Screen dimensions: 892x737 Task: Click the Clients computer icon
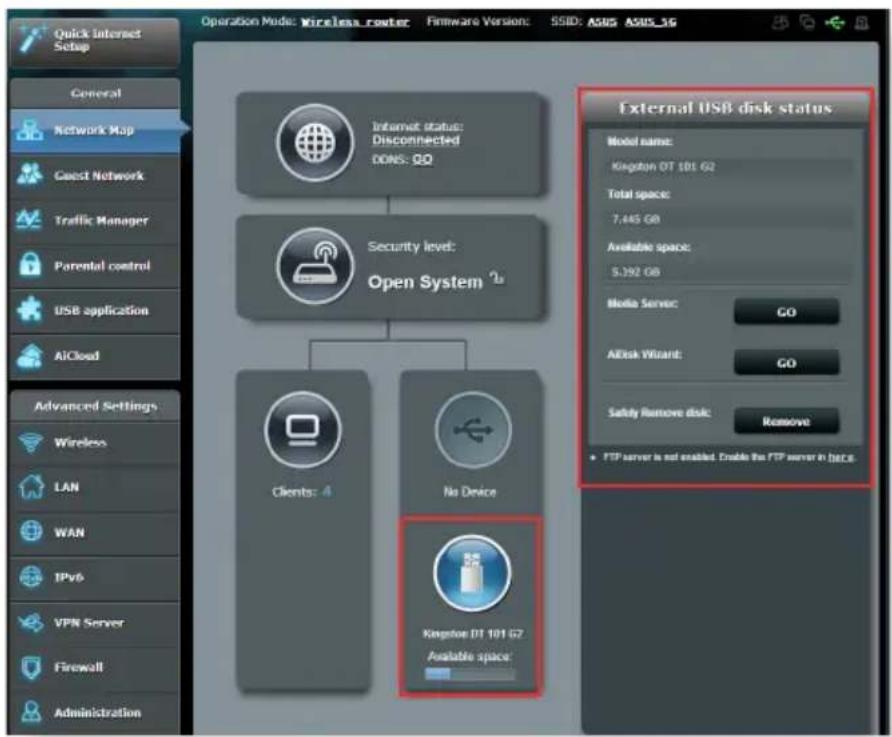point(303,430)
